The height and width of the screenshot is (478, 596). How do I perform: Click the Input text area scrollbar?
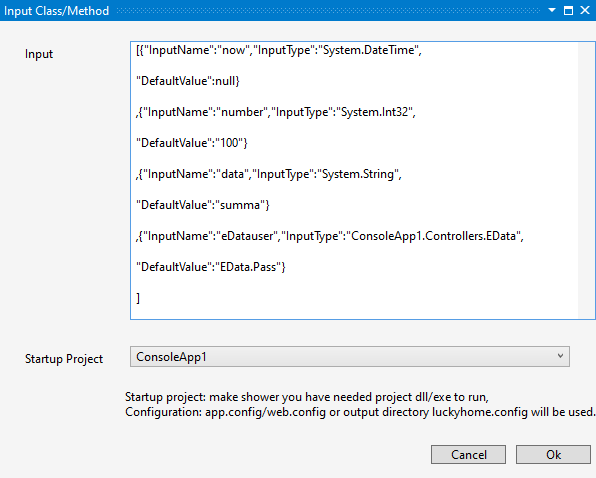click(x=585, y=180)
